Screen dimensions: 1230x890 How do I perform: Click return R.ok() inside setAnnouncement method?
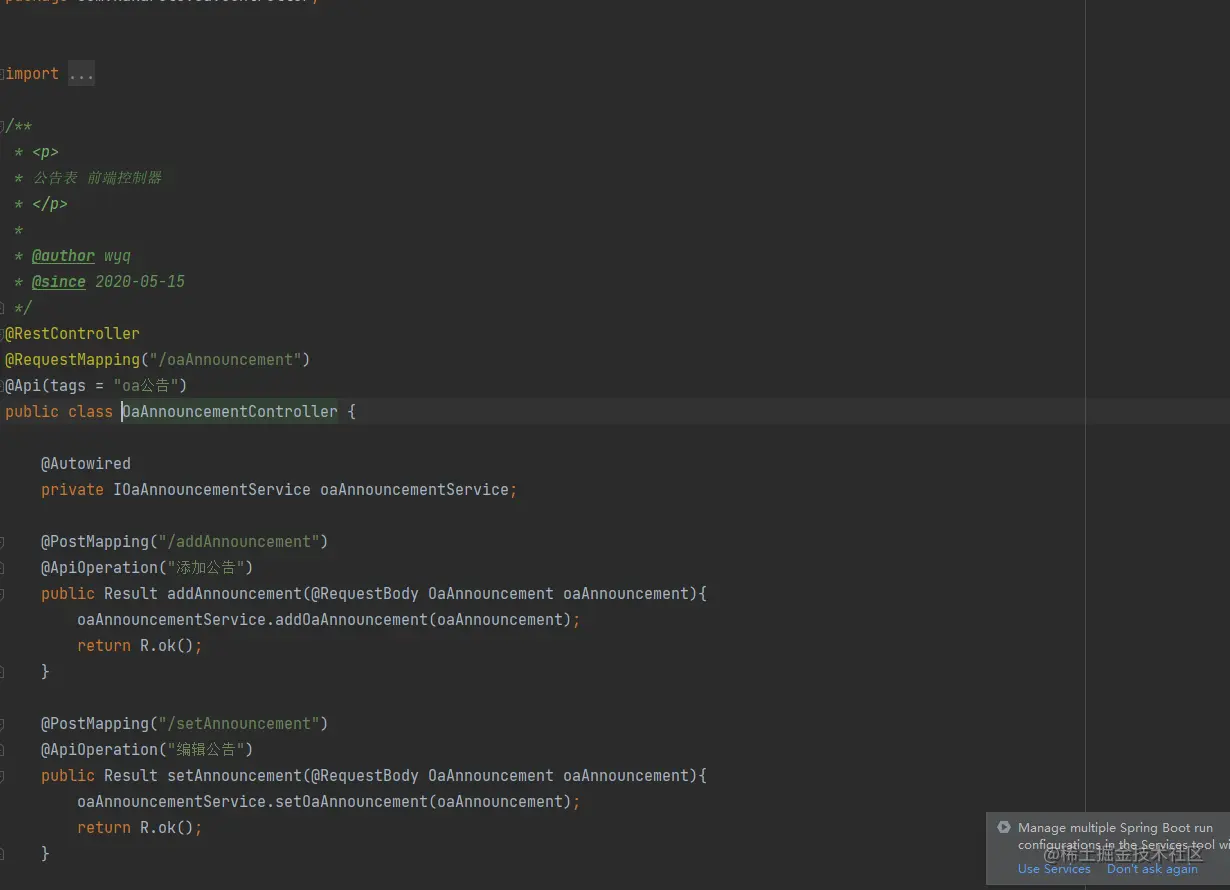click(140, 828)
